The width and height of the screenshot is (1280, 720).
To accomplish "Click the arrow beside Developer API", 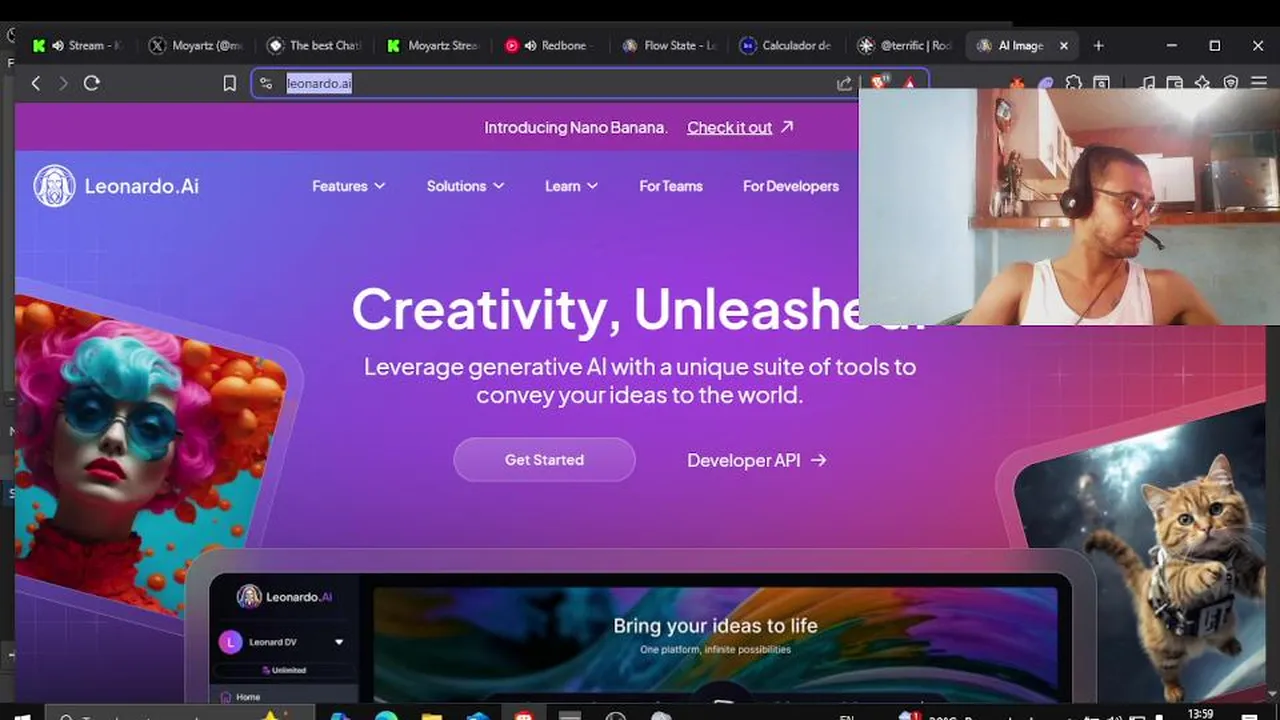I will 819,460.
